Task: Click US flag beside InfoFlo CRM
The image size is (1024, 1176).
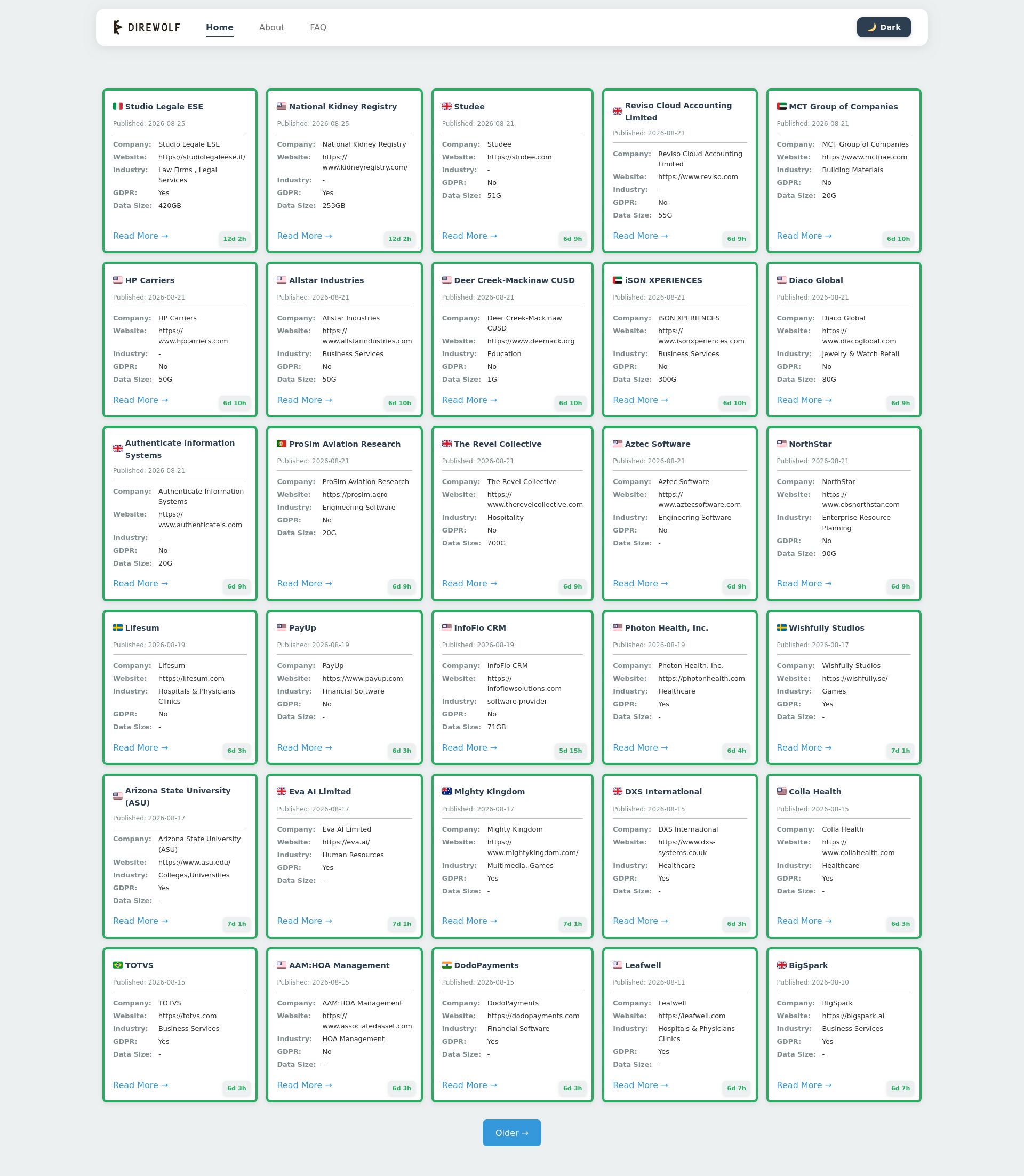Action: (447, 627)
